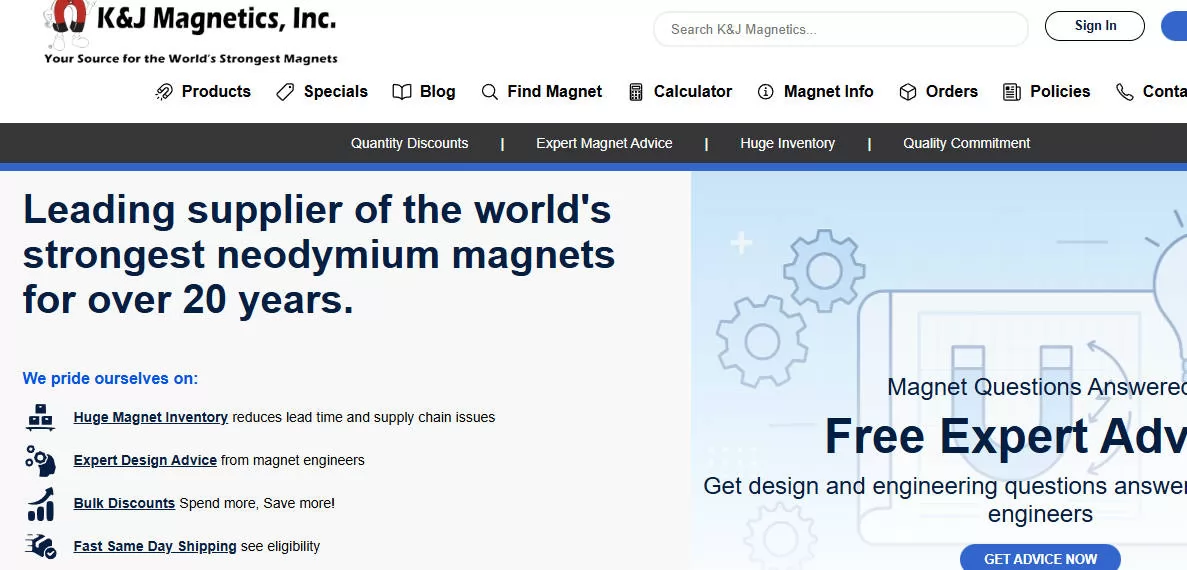Open the Products menu
This screenshot has height=570, width=1187.
[x=216, y=92]
